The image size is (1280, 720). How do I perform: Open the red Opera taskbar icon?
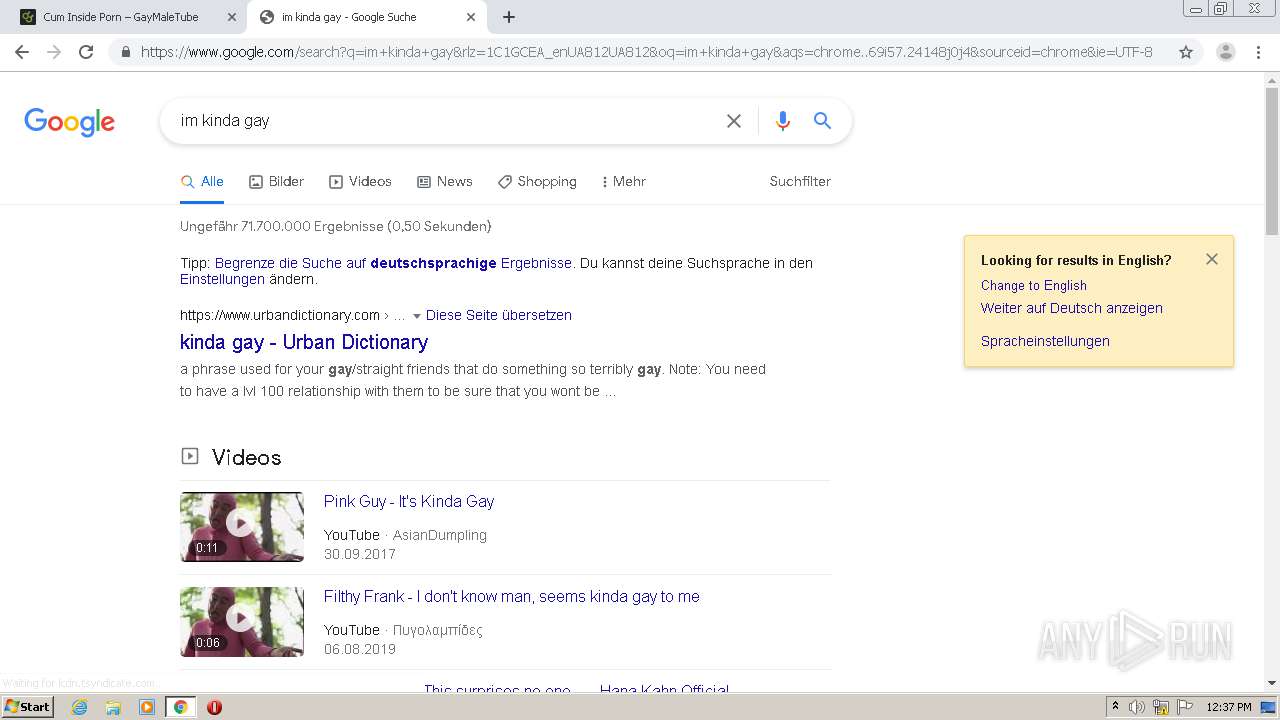(214, 707)
